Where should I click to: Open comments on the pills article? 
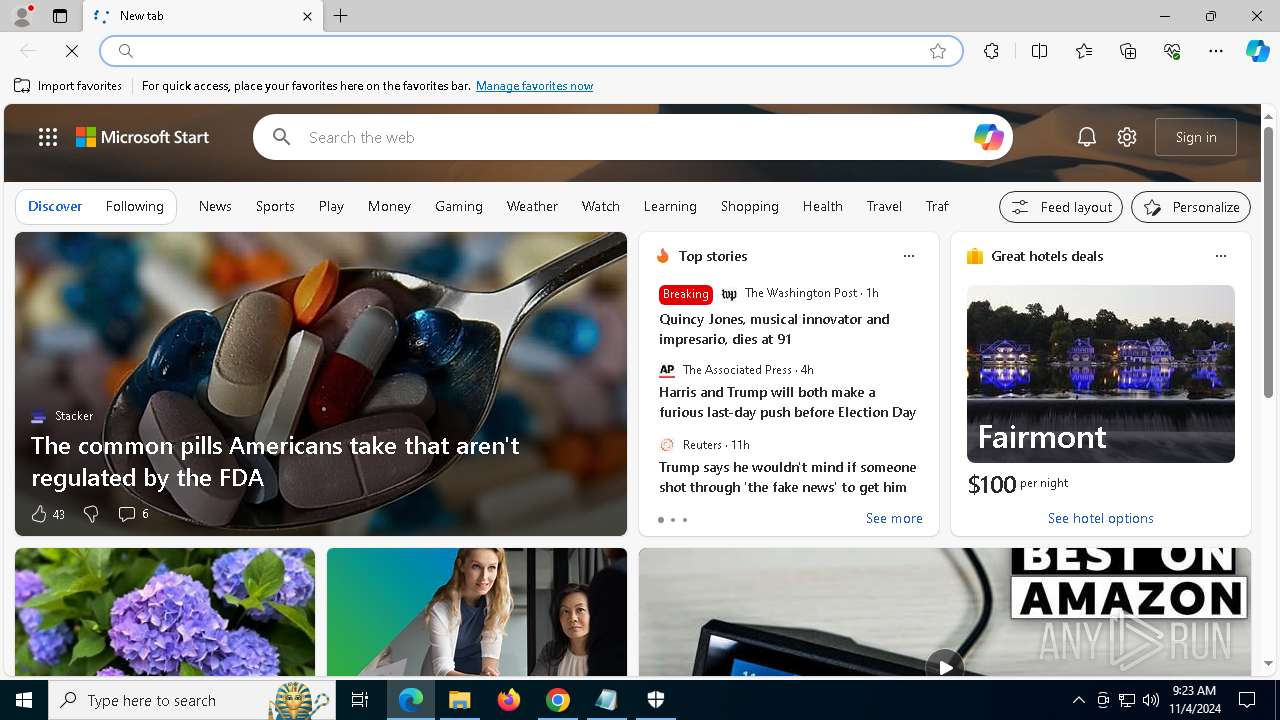tap(133, 514)
